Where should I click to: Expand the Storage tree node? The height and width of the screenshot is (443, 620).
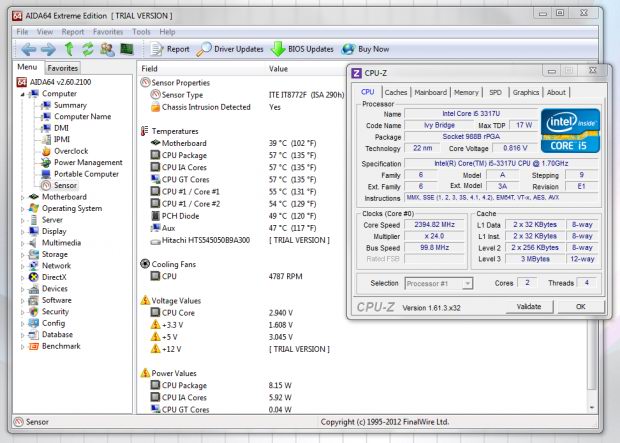24,254
